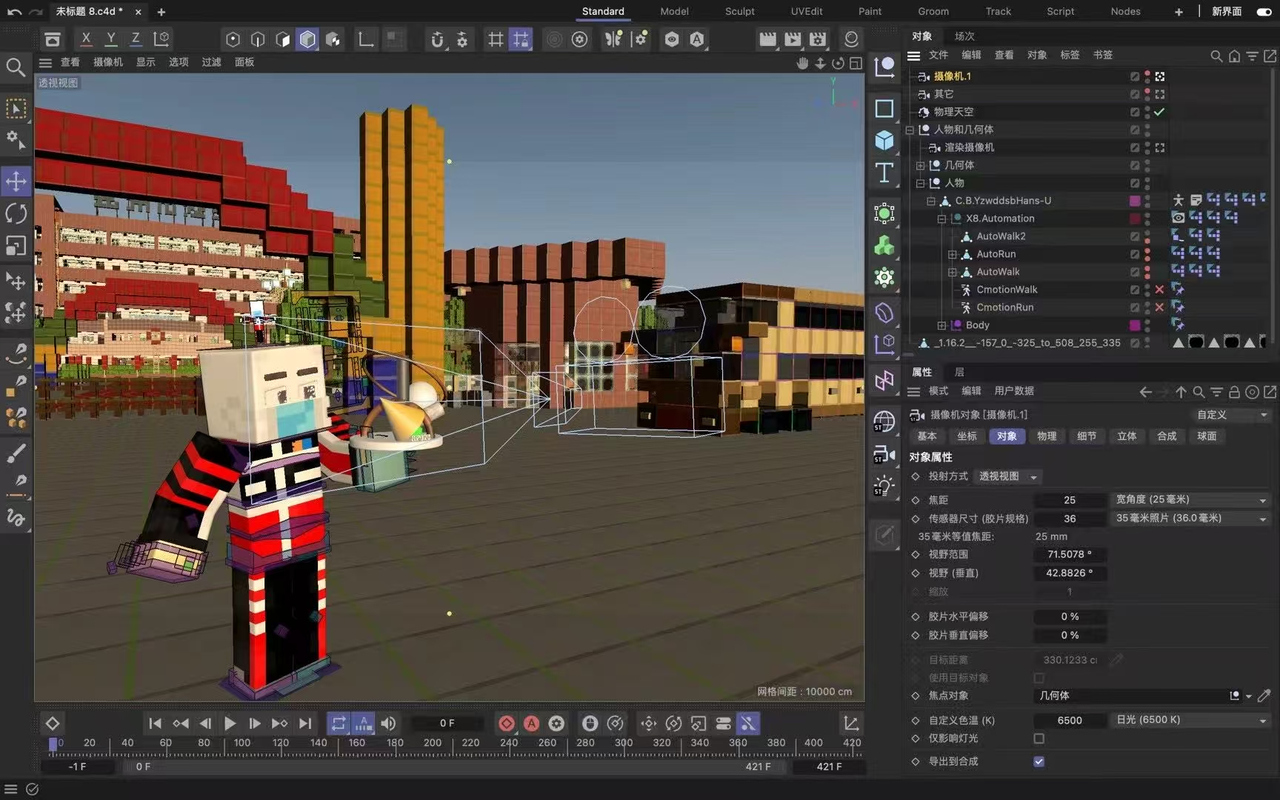Select the 坐标 attribute tab button

967,436
